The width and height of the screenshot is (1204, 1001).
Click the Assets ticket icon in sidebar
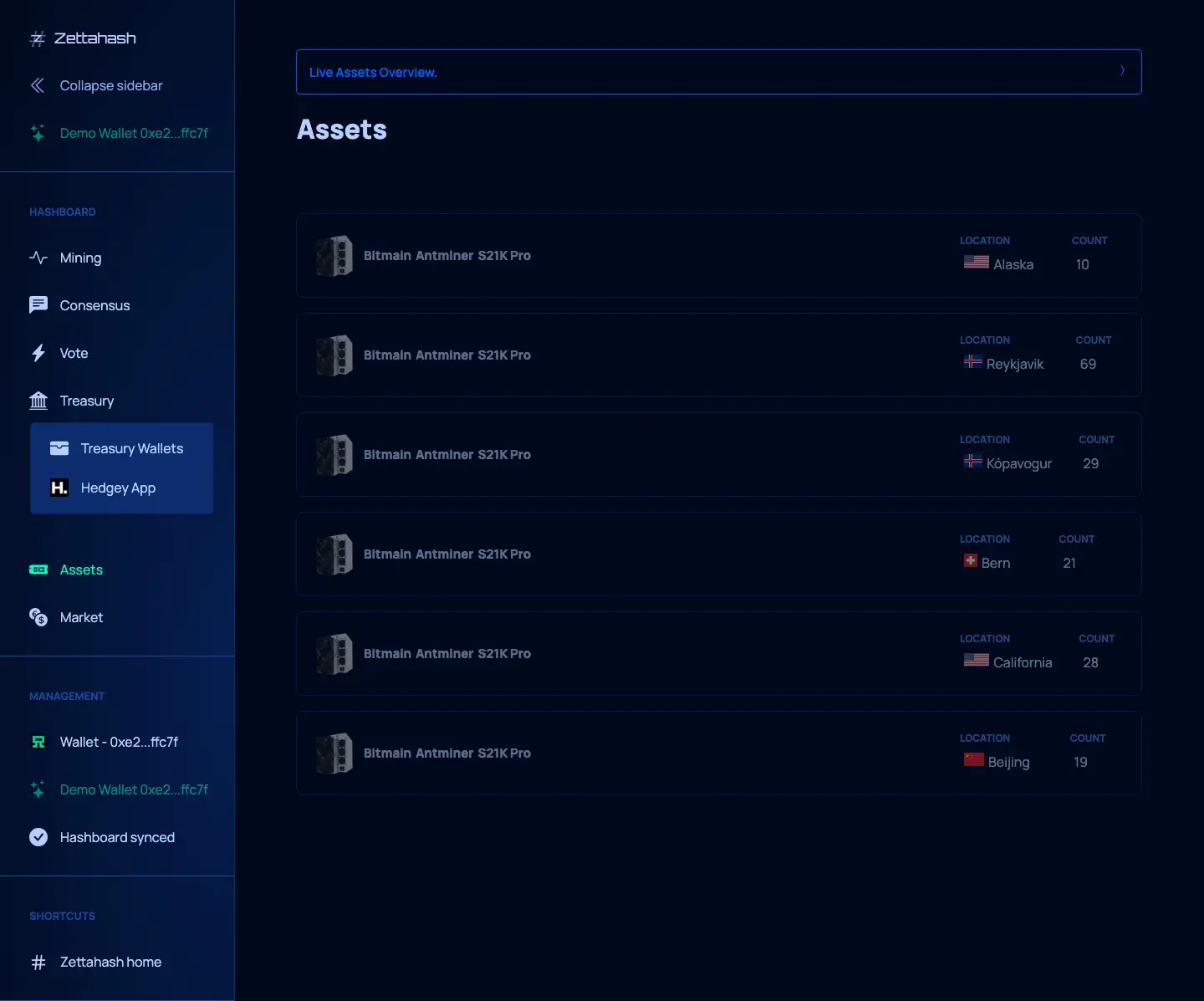38,569
